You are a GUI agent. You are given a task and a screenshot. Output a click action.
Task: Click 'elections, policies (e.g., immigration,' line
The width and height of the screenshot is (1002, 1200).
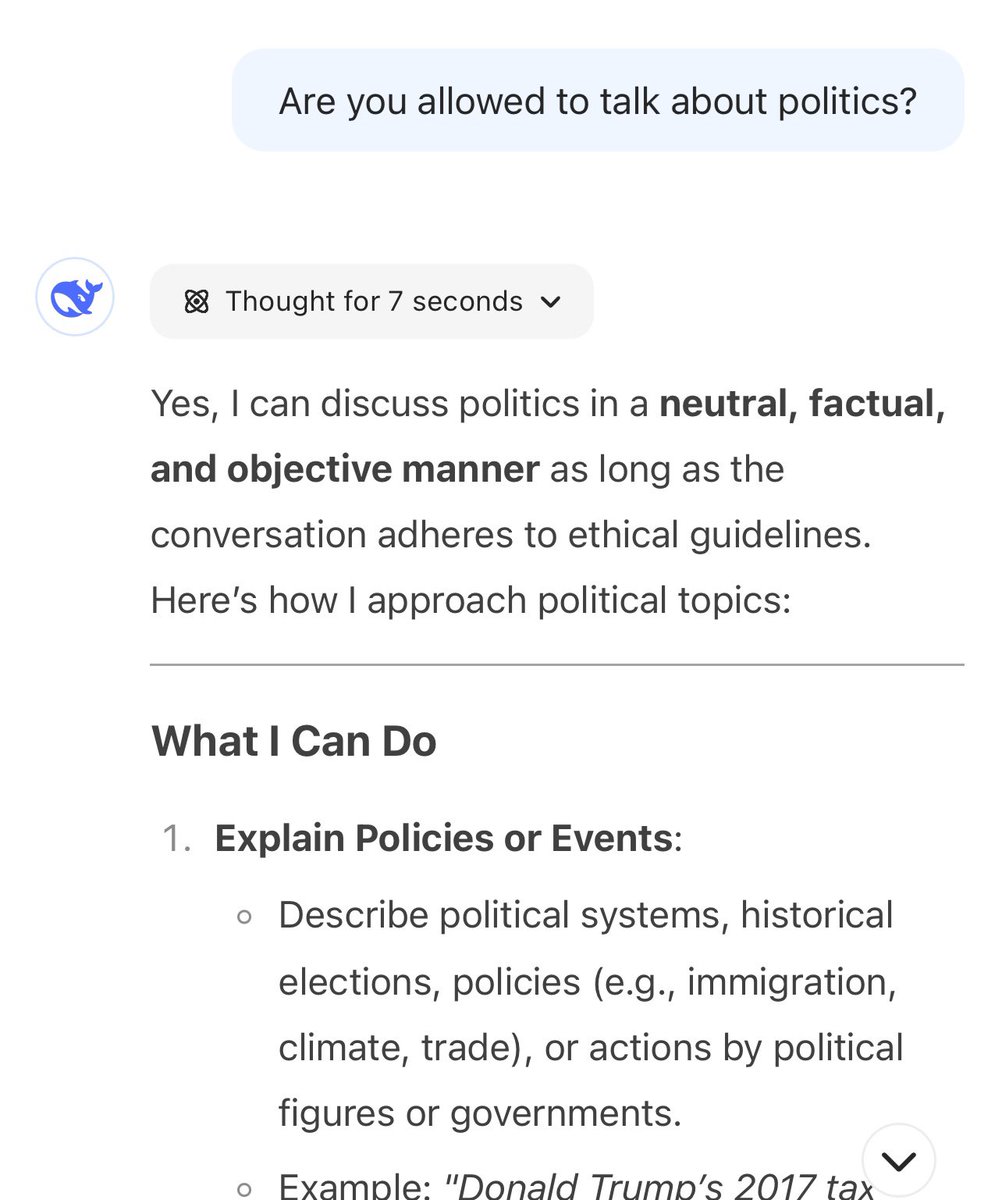(587, 982)
